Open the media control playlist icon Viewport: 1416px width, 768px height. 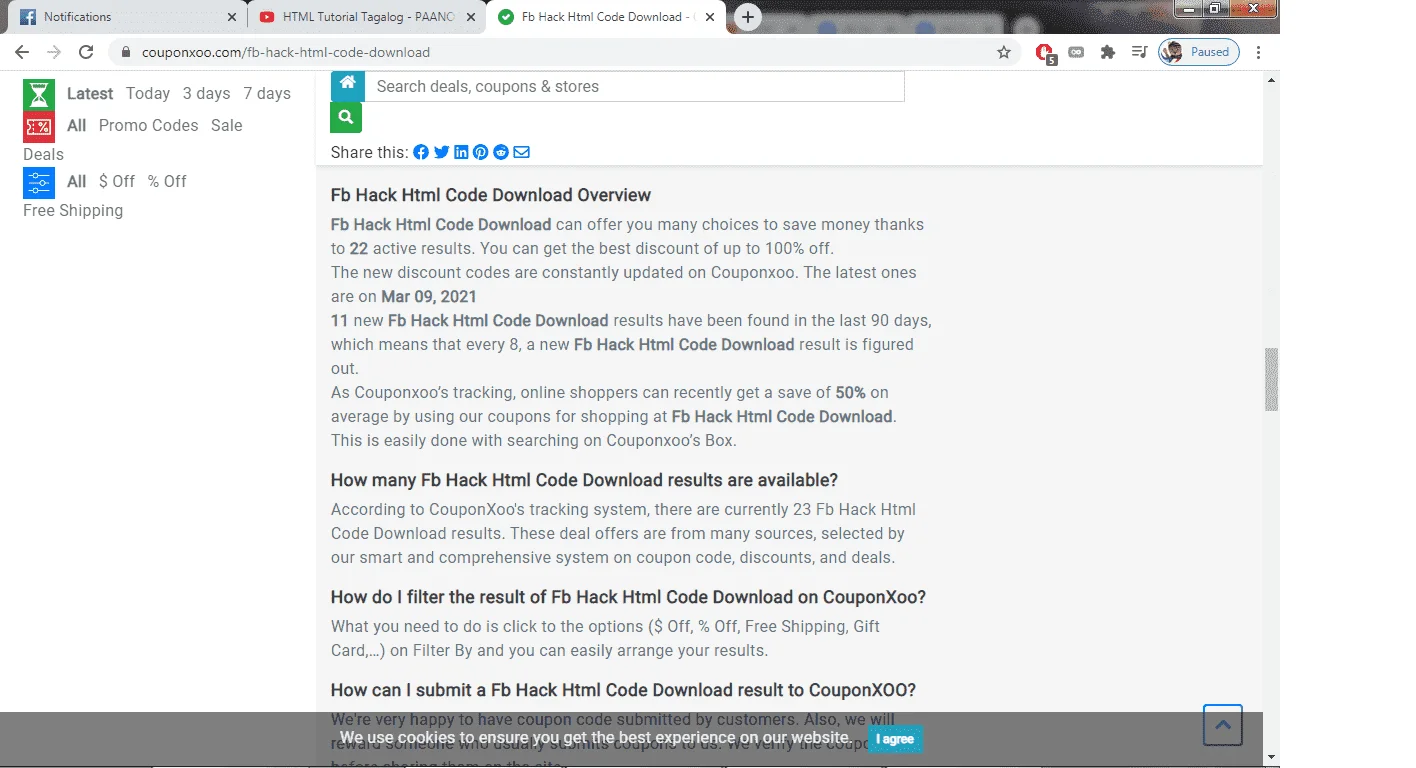[1139, 52]
